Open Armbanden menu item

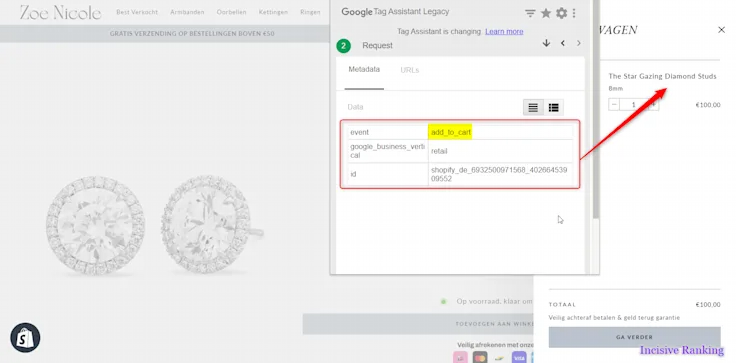[x=187, y=12]
